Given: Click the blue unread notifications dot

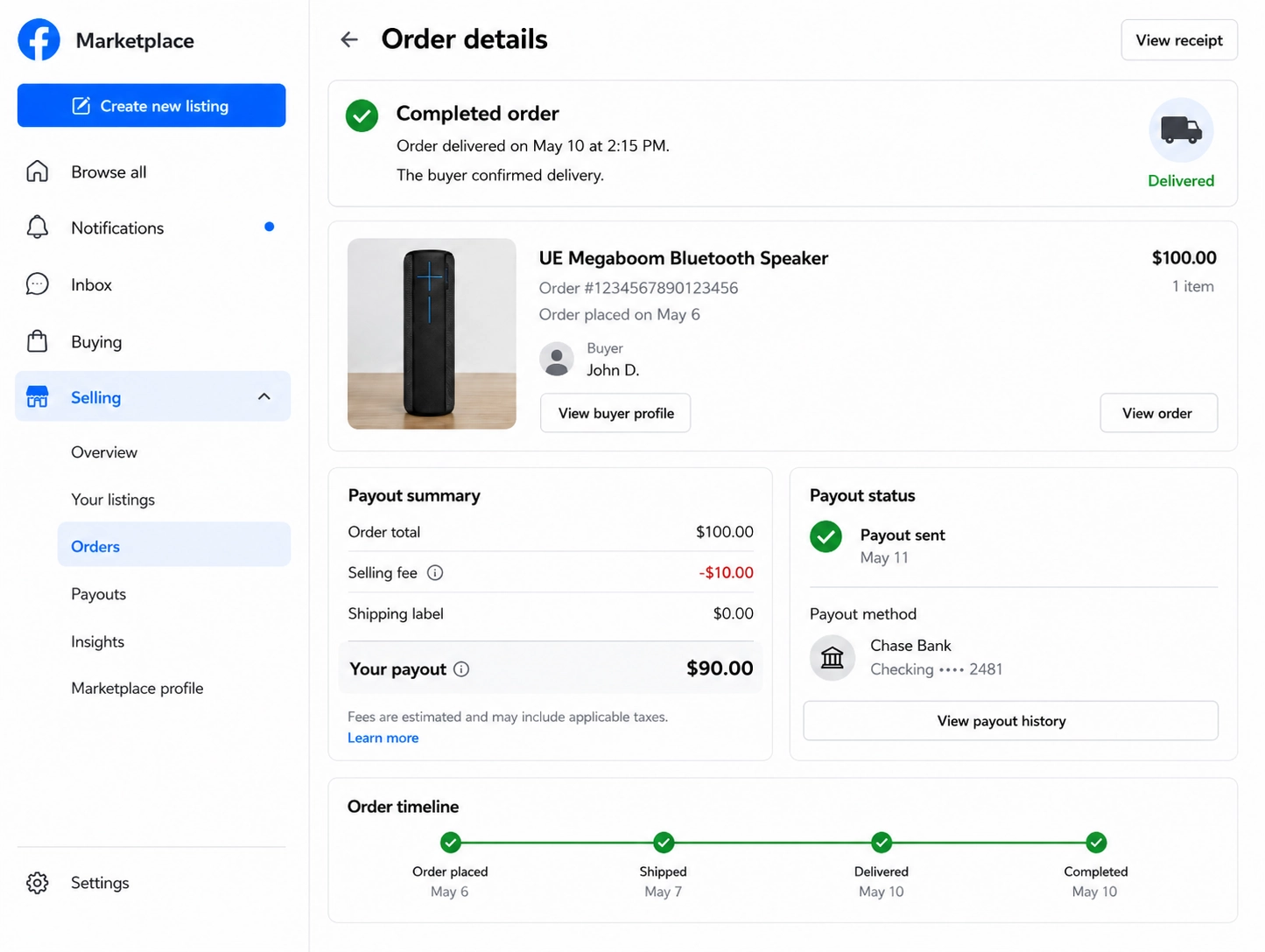Looking at the screenshot, I should point(270,227).
